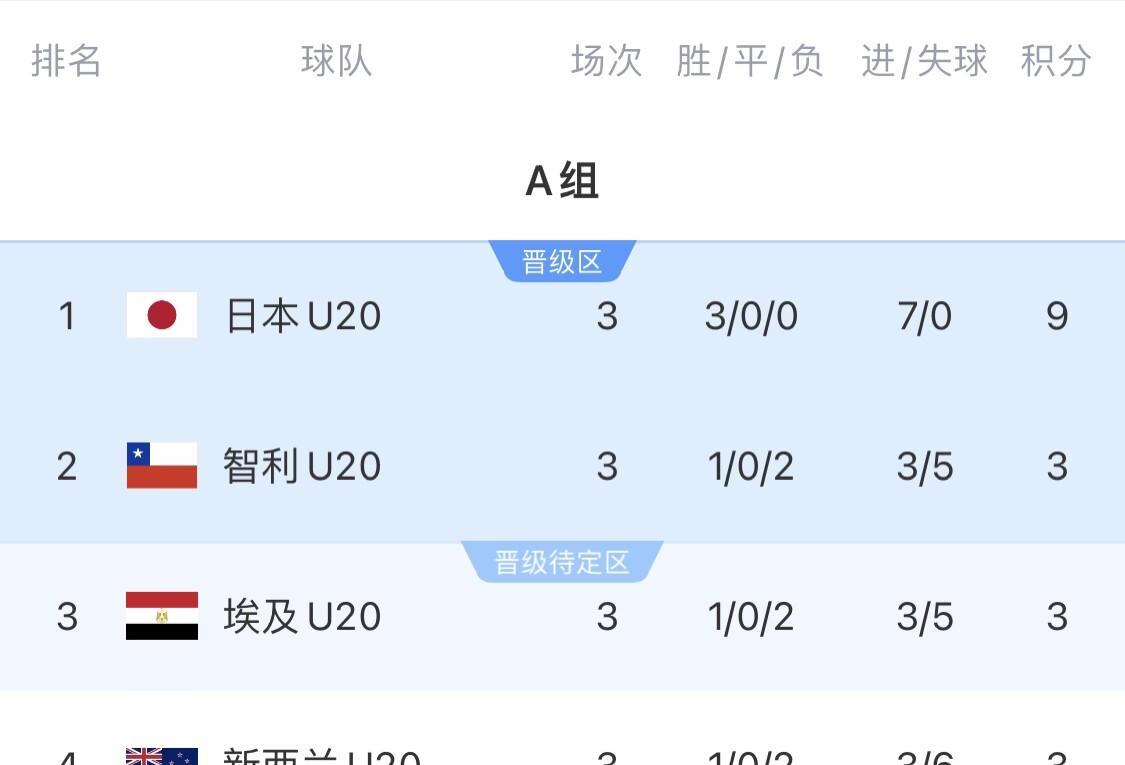The height and width of the screenshot is (765, 1125).
Task: Click Japan's 9 points value
Action: tap(1057, 316)
